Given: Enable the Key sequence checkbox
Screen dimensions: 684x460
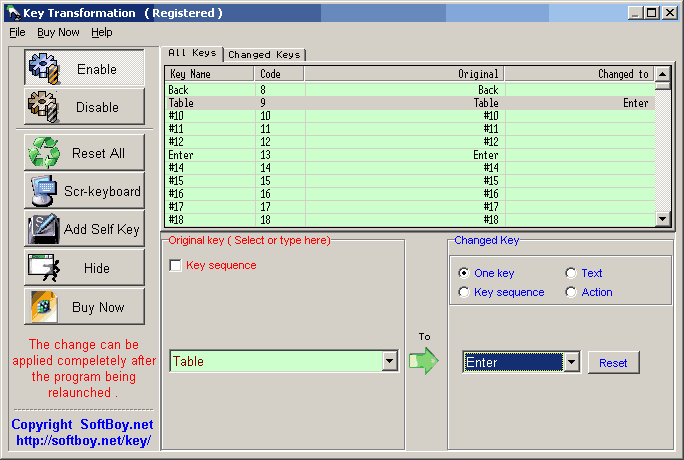Looking at the screenshot, I should pos(176,266).
